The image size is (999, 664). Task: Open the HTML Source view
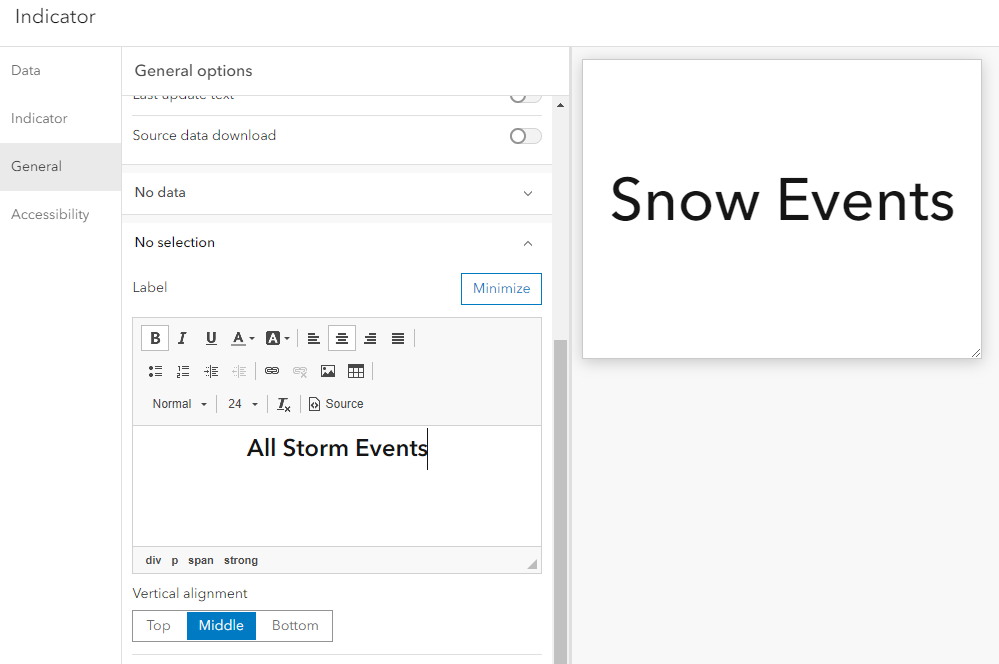336,403
